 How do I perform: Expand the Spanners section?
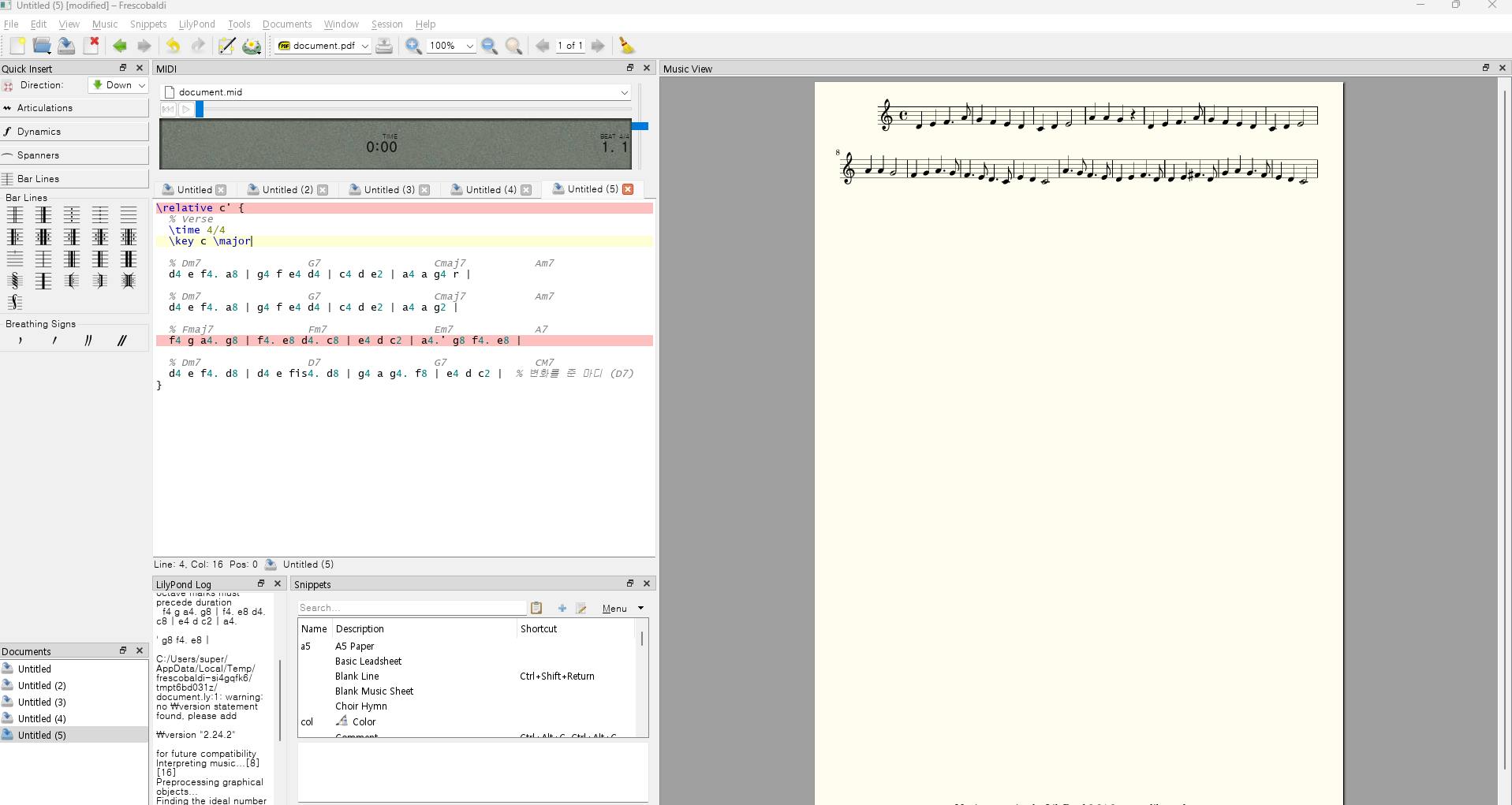74,155
